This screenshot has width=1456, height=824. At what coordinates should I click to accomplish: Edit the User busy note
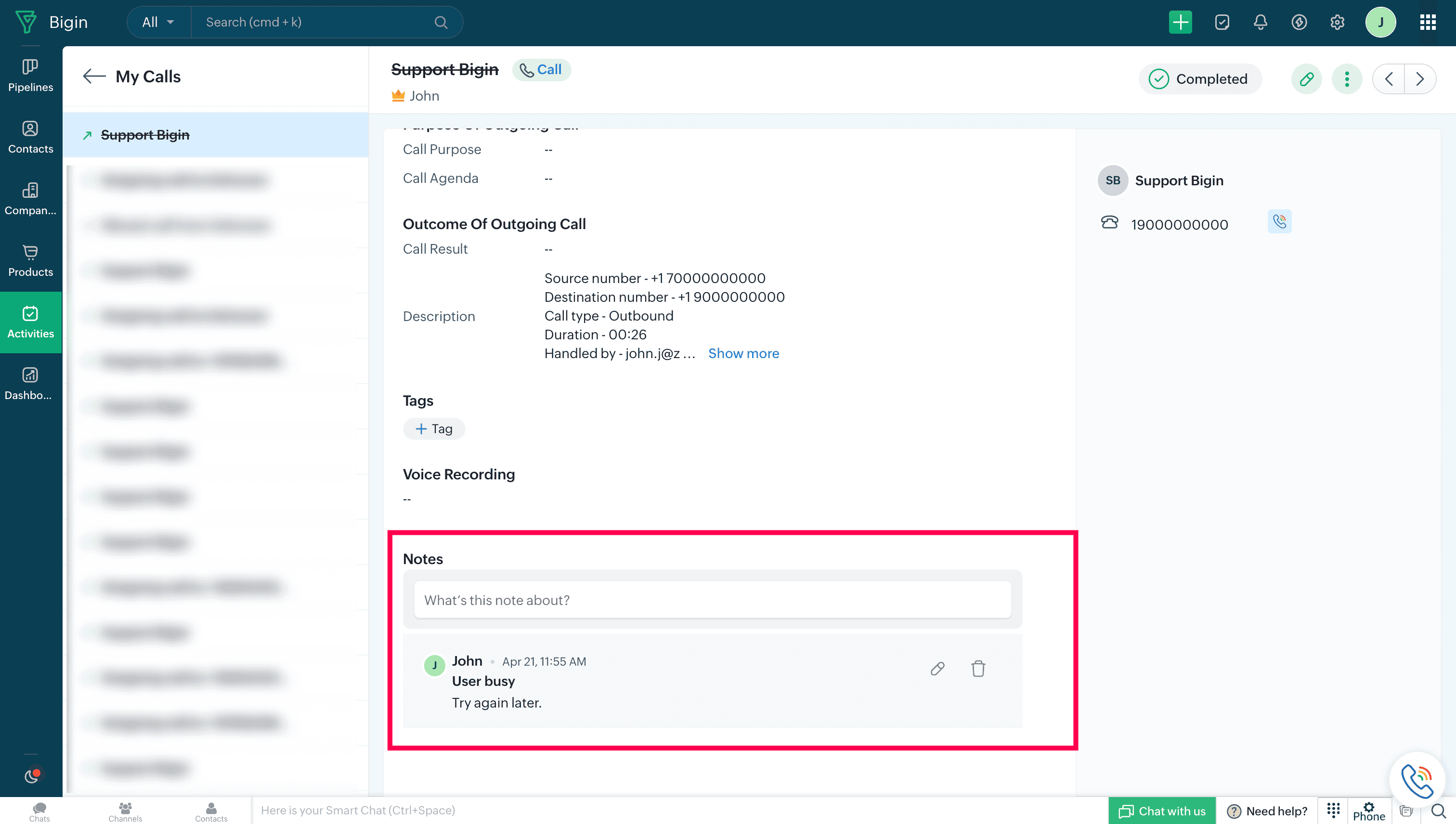coord(937,669)
